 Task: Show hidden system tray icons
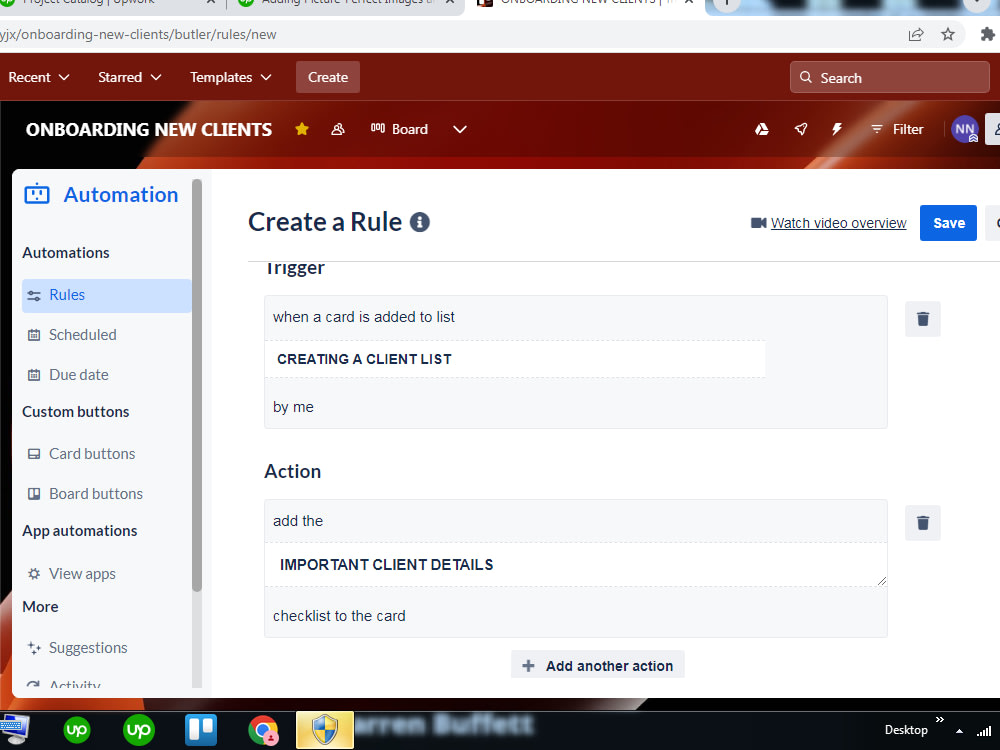959,731
